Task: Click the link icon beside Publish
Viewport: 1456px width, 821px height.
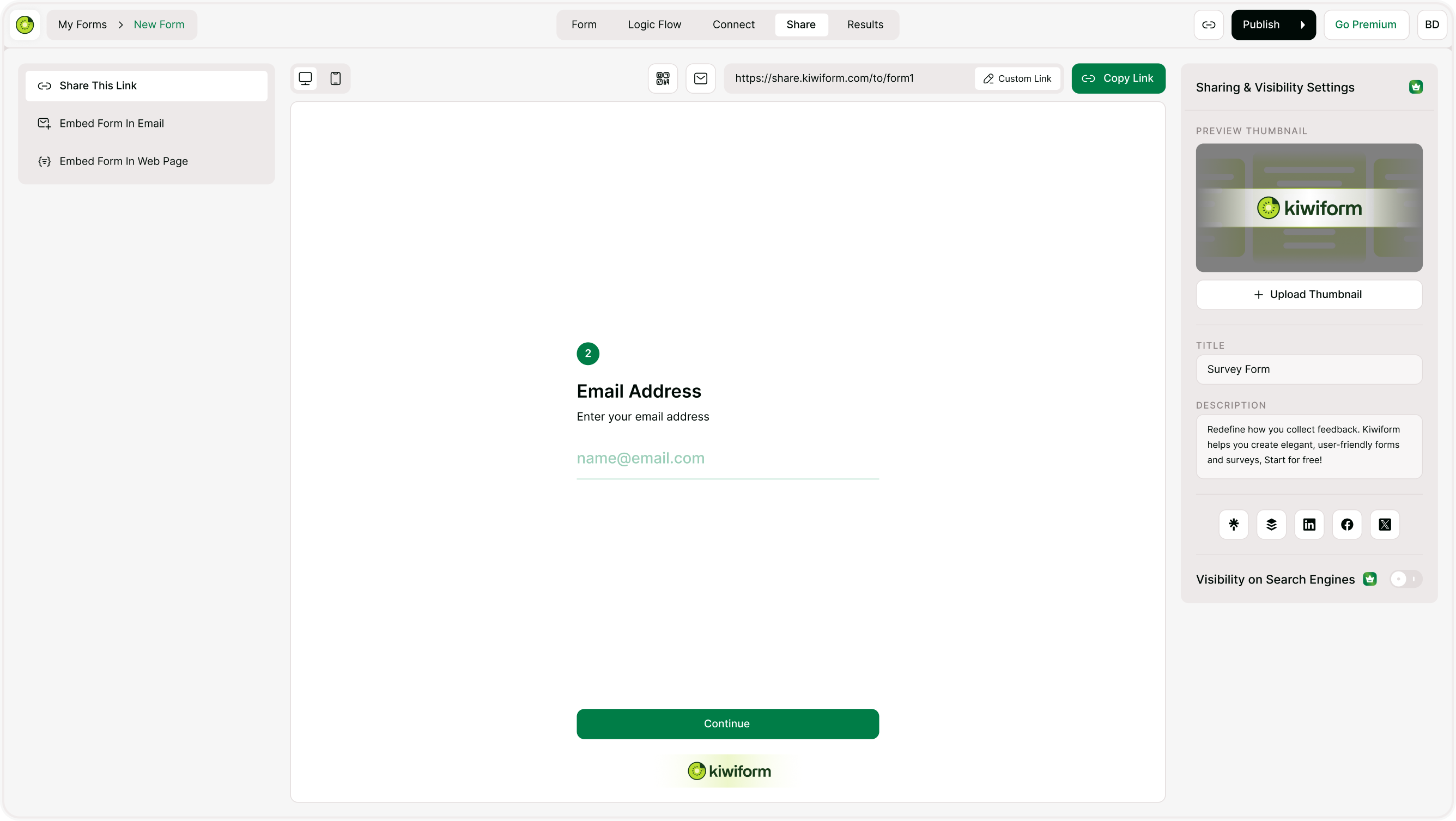Action: [x=1209, y=25]
